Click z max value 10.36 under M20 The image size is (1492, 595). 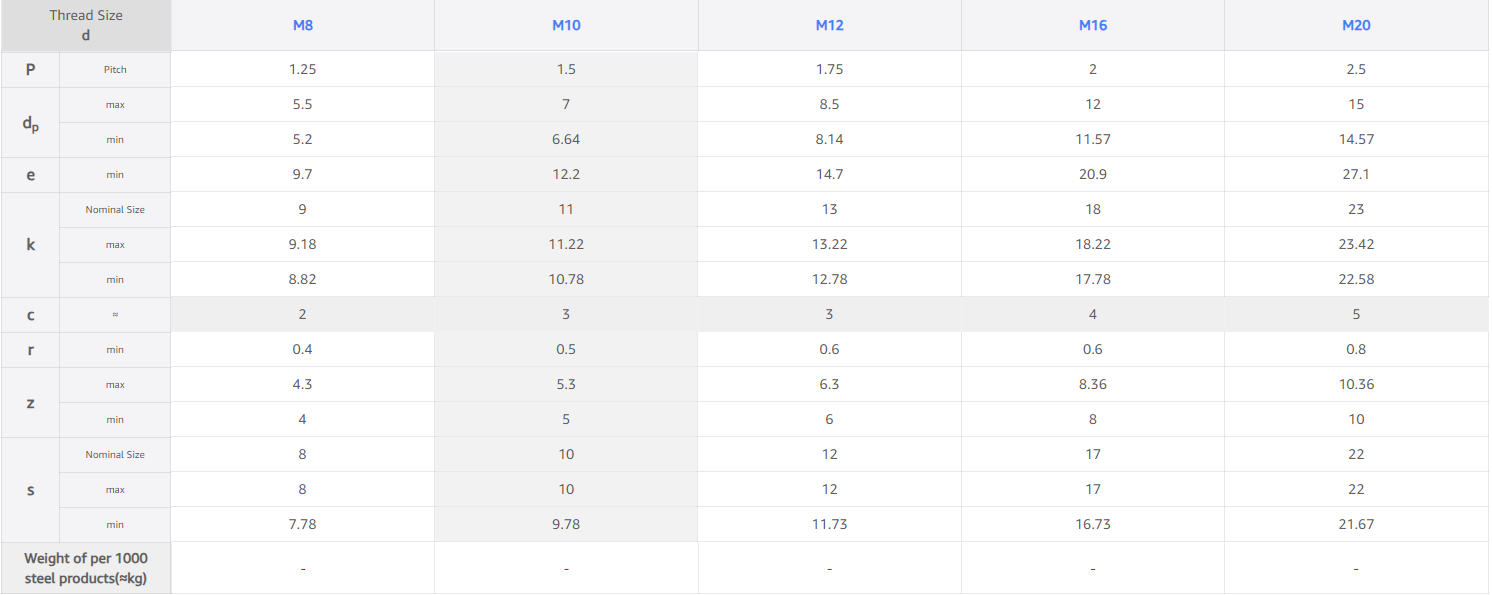pos(1356,384)
